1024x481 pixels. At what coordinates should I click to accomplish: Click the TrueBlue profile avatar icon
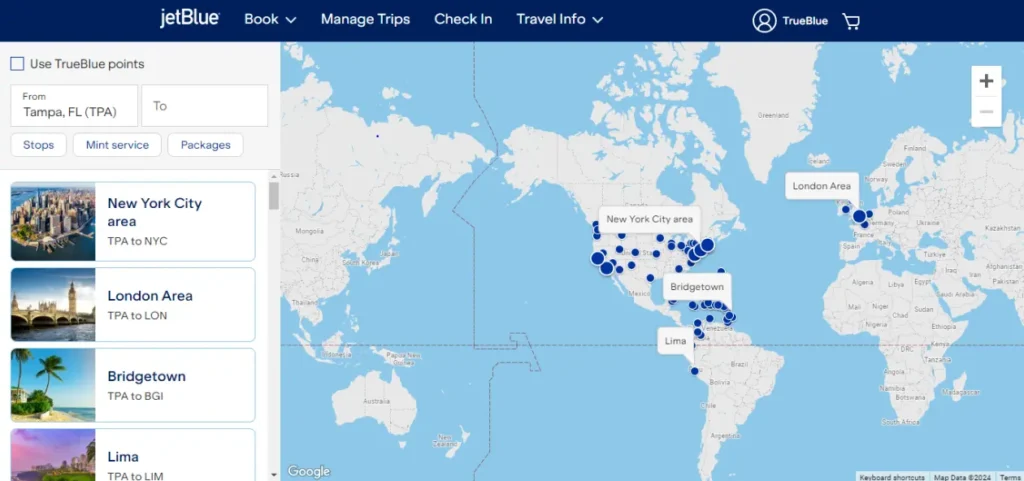(x=764, y=21)
